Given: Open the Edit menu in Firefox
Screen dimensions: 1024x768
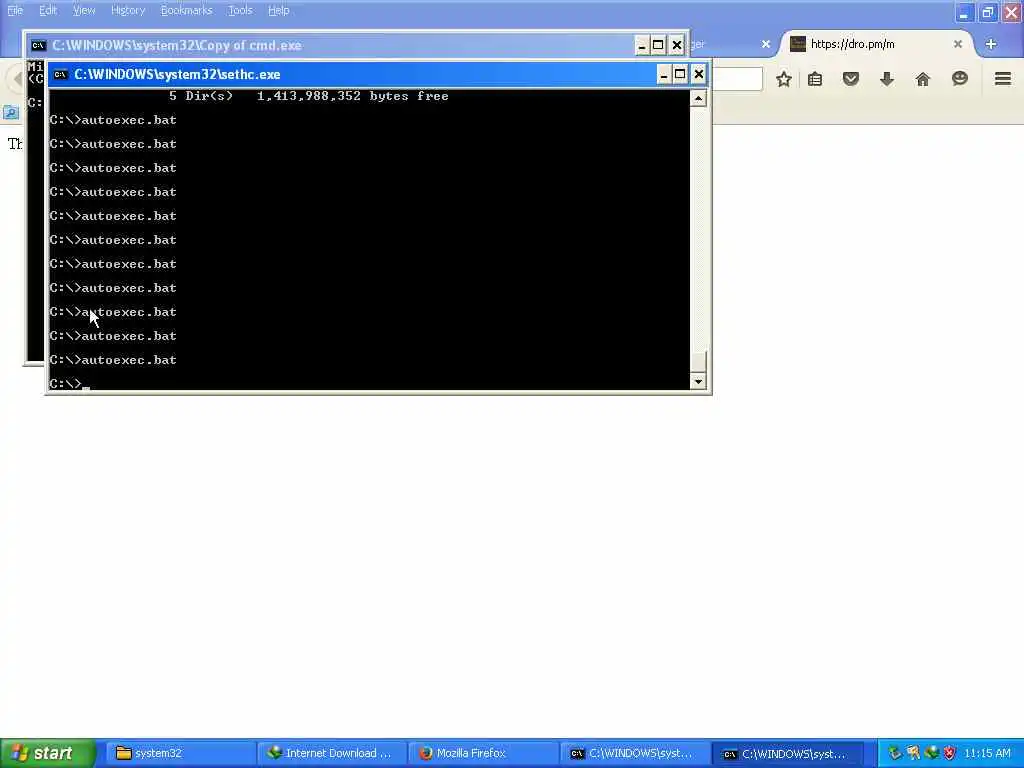Looking at the screenshot, I should pos(48,10).
